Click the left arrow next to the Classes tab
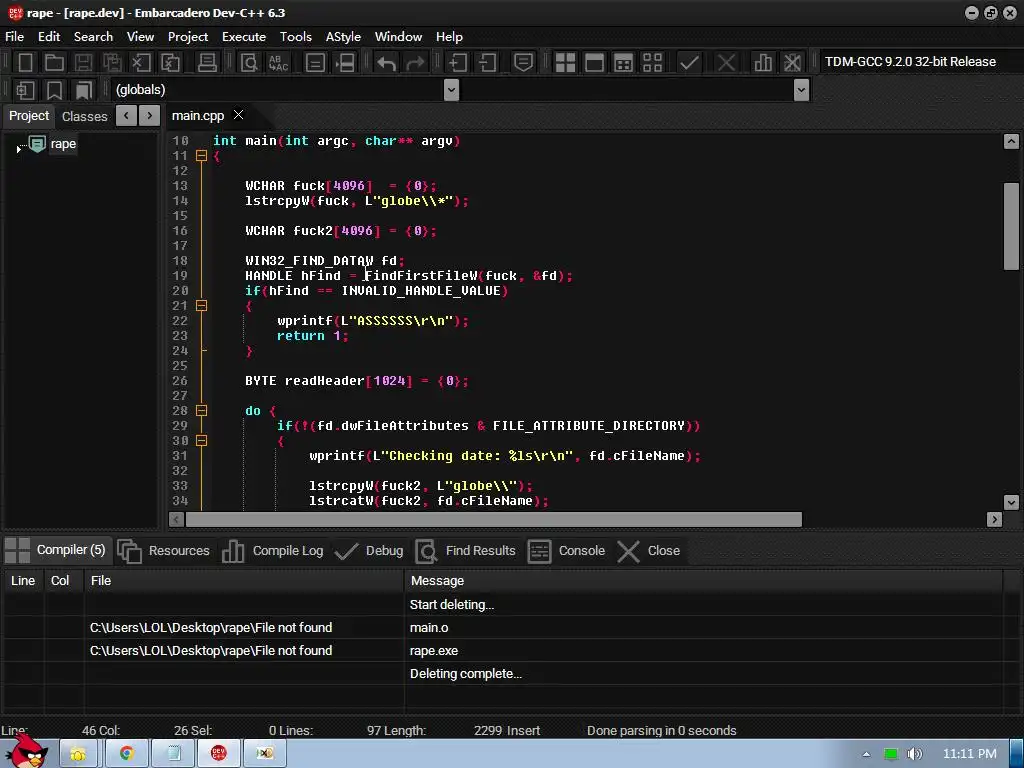This screenshot has height=768, width=1024. pyautogui.click(x=126, y=116)
